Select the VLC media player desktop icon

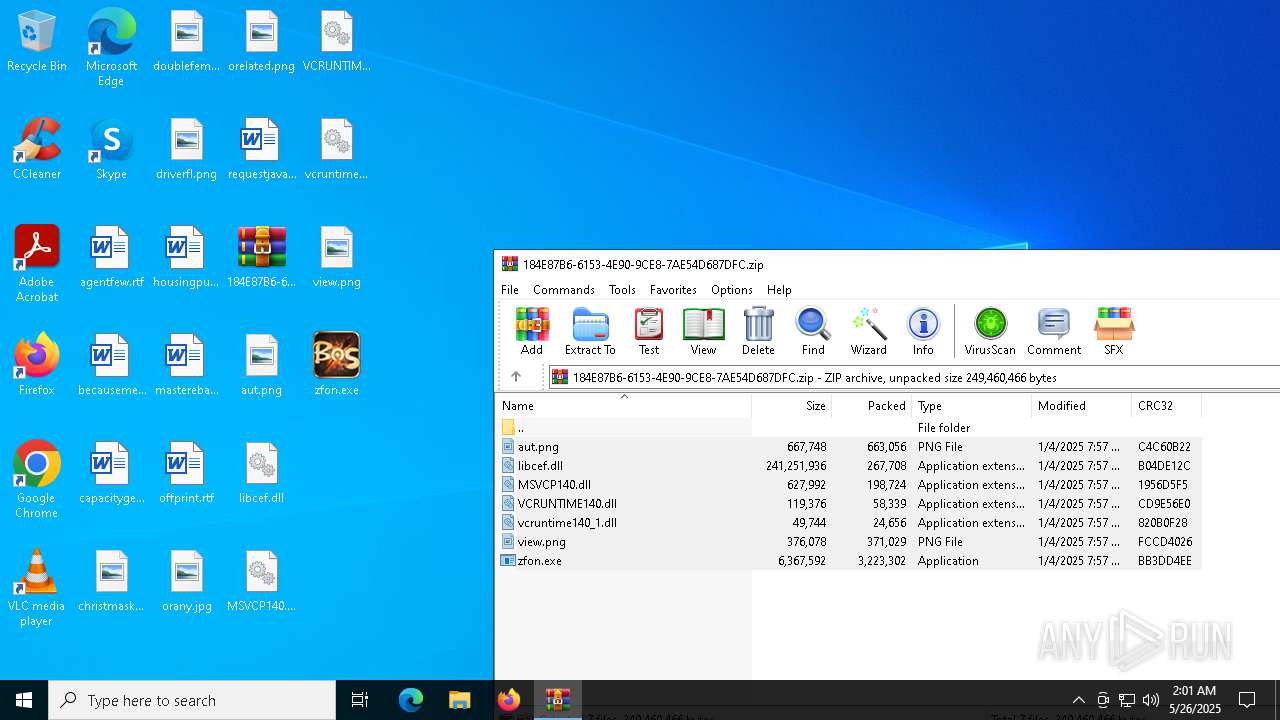(x=37, y=588)
